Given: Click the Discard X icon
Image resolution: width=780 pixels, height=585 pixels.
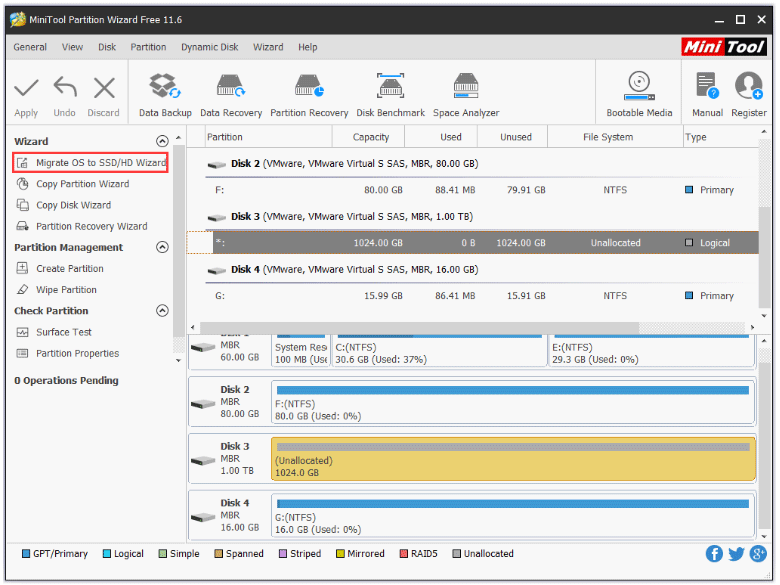Looking at the screenshot, I should pos(104,89).
